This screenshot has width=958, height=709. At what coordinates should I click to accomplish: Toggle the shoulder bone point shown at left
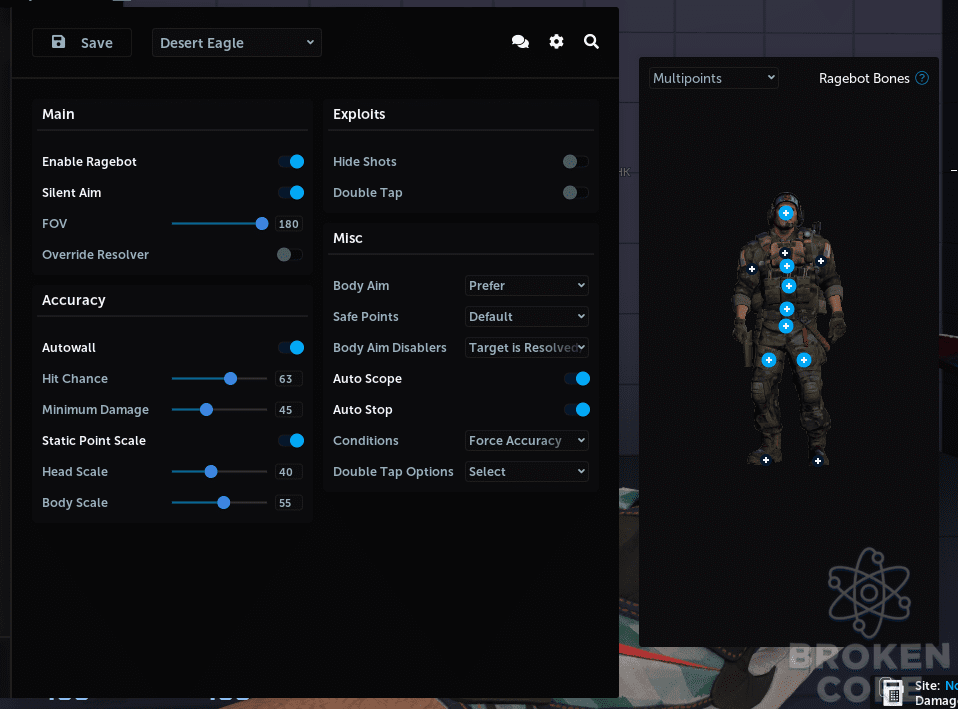click(x=752, y=269)
